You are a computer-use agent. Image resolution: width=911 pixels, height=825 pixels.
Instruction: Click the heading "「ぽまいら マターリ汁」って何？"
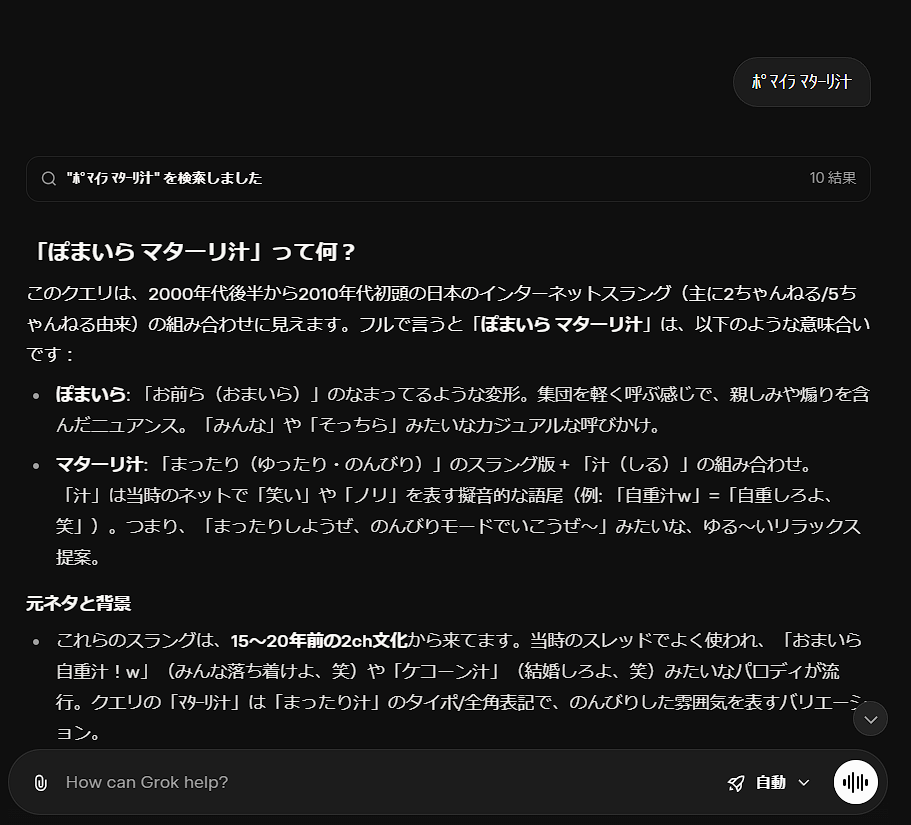[191, 251]
